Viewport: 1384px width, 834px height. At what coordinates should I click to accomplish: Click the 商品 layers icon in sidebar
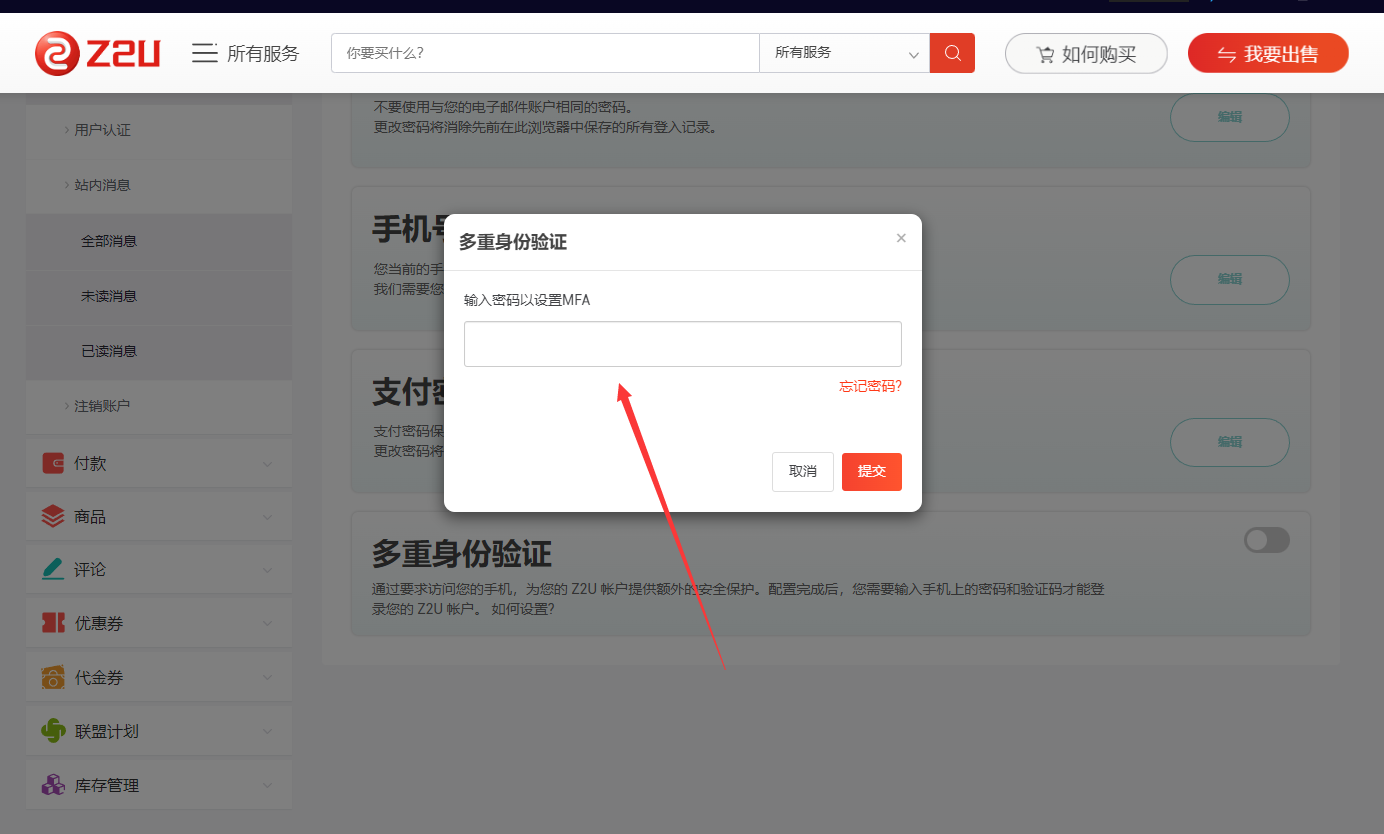53,517
